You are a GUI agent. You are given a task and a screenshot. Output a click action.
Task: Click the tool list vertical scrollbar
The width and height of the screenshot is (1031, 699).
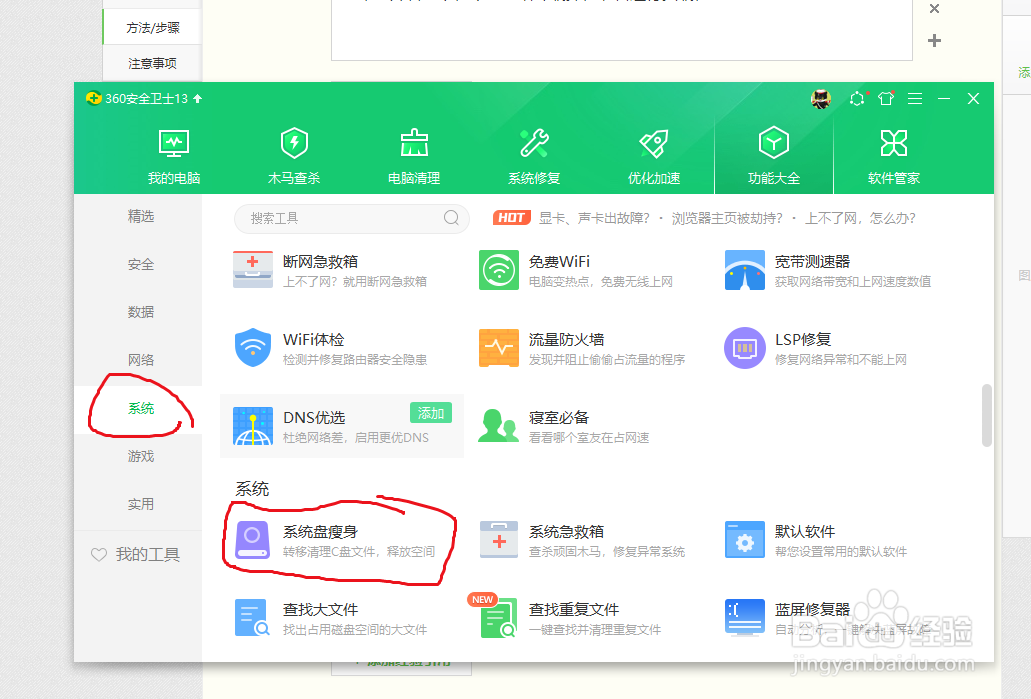986,416
